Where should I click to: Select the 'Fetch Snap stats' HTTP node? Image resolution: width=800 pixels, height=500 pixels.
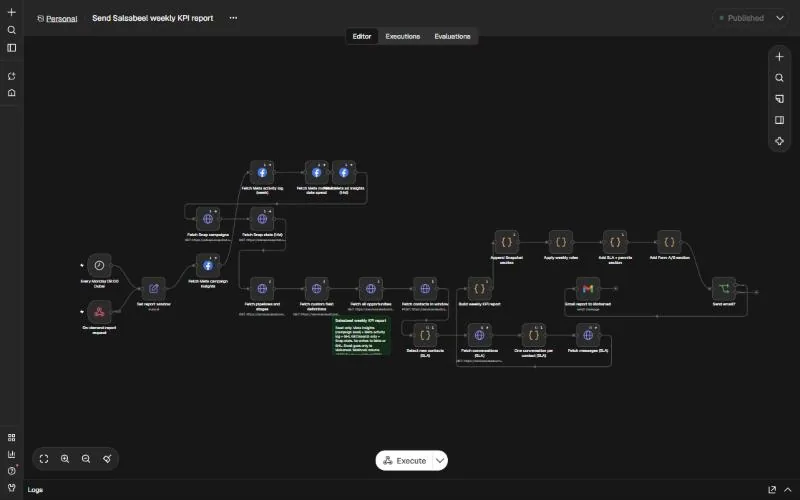pyautogui.click(x=262, y=219)
